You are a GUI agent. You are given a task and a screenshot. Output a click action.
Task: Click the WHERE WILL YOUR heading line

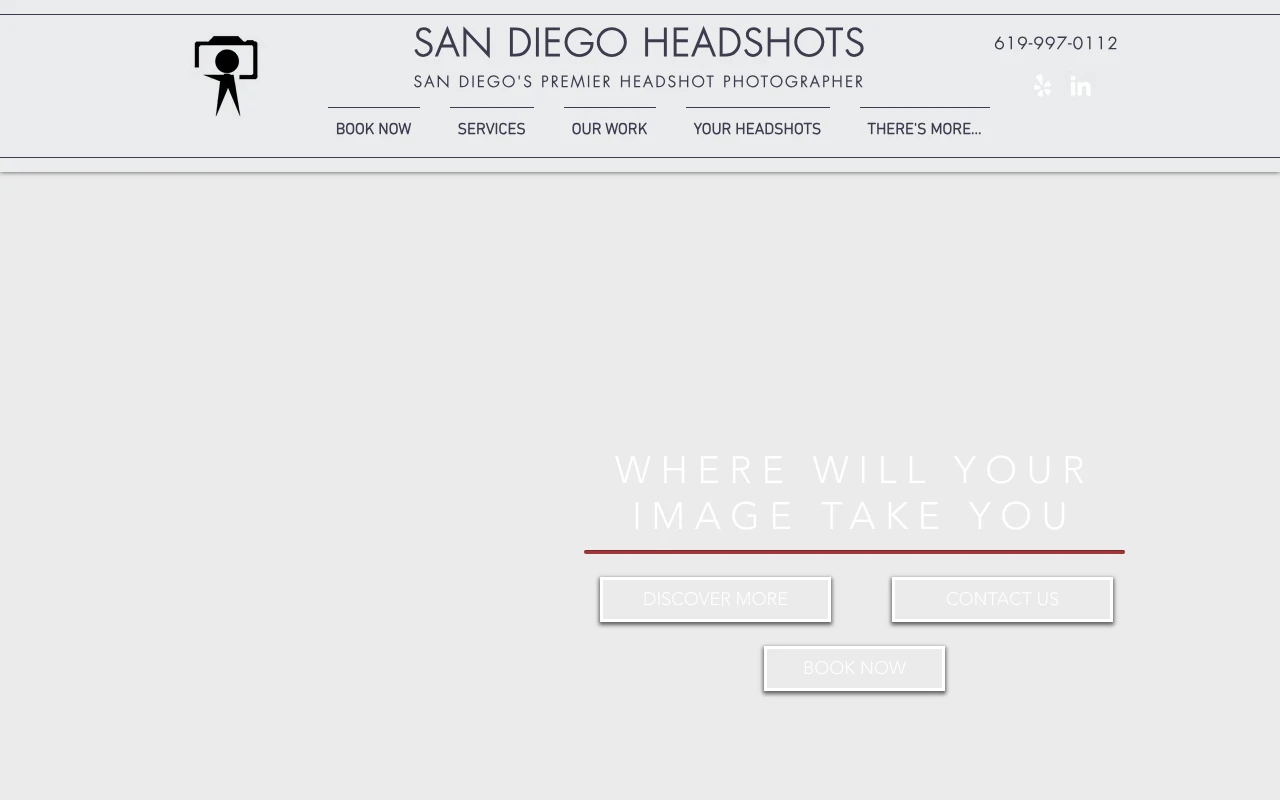(x=852, y=470)
